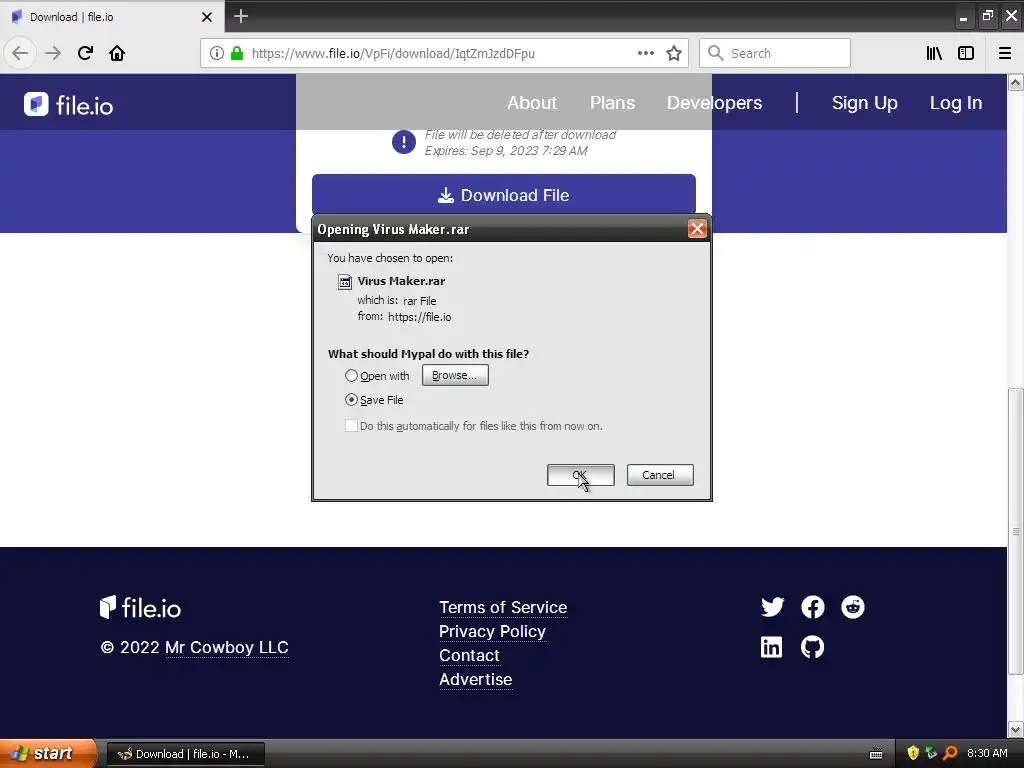Click the exclamation info icon
The image size is (1024, 768).
(404, 142)
